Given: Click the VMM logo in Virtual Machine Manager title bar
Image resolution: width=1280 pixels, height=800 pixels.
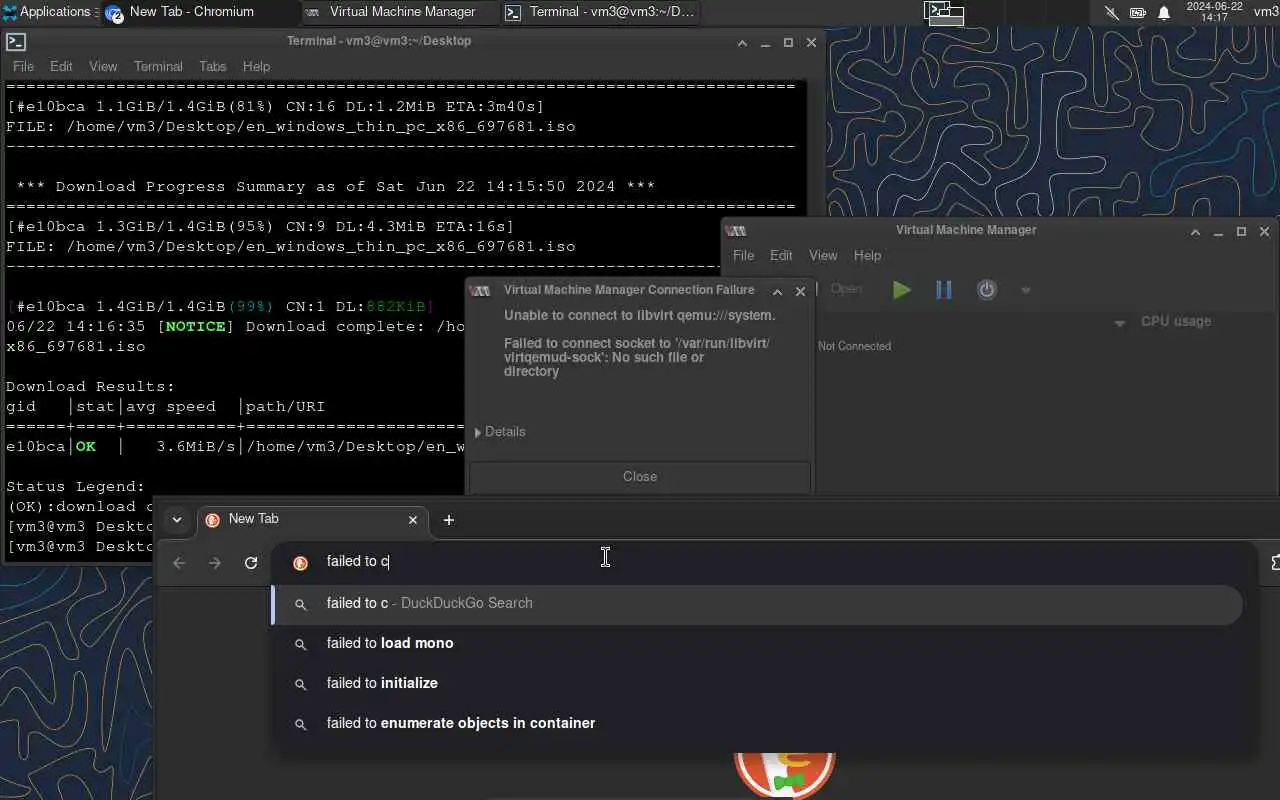Looking at the screenshot, I should (736, 231).
